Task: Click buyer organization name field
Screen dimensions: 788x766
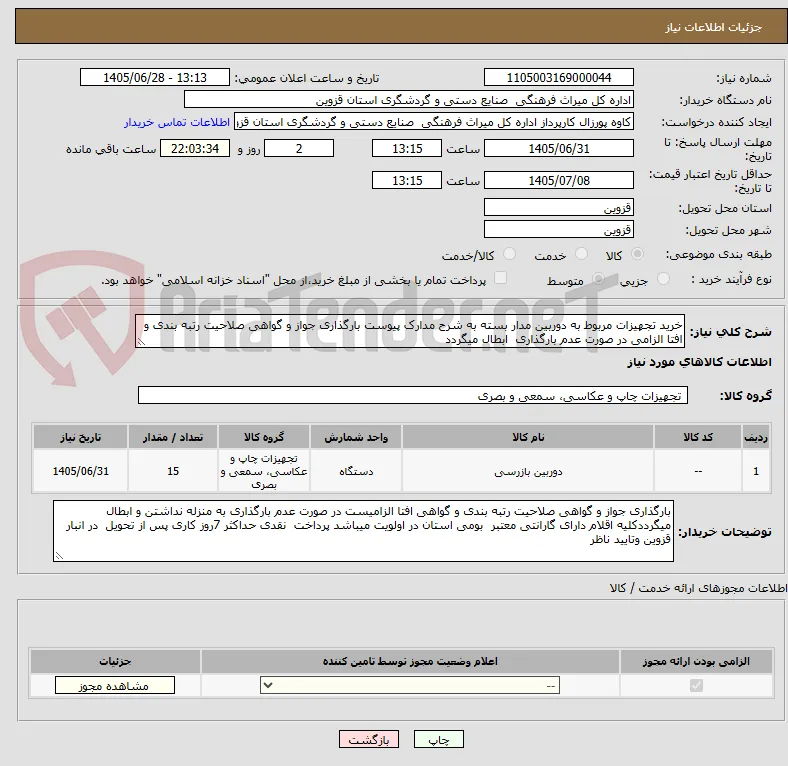Action: point(409,100)
